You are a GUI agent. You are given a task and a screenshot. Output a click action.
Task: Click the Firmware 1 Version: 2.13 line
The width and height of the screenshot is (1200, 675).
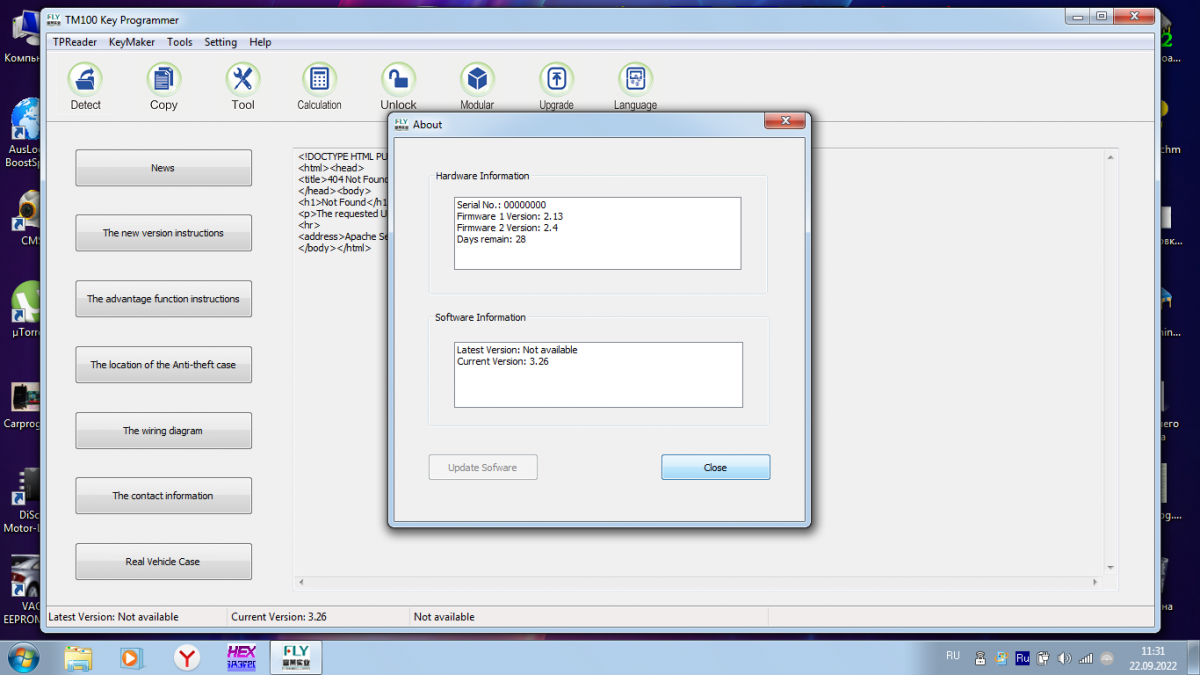[510, 216]
